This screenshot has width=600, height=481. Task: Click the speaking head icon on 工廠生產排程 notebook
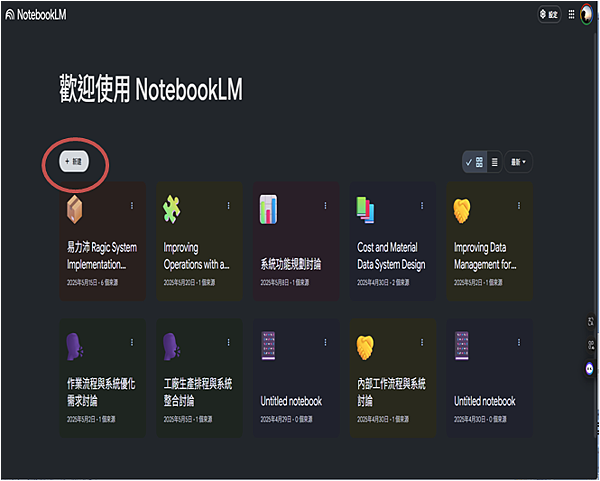point(171,347)
